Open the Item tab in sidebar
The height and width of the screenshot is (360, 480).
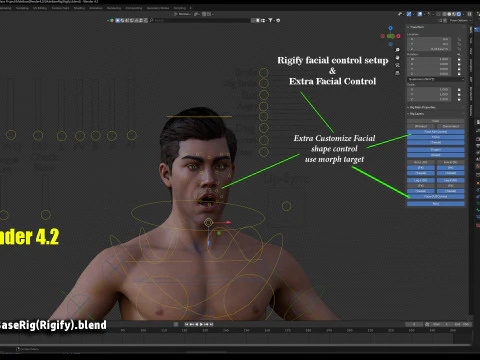click(471, 30)
